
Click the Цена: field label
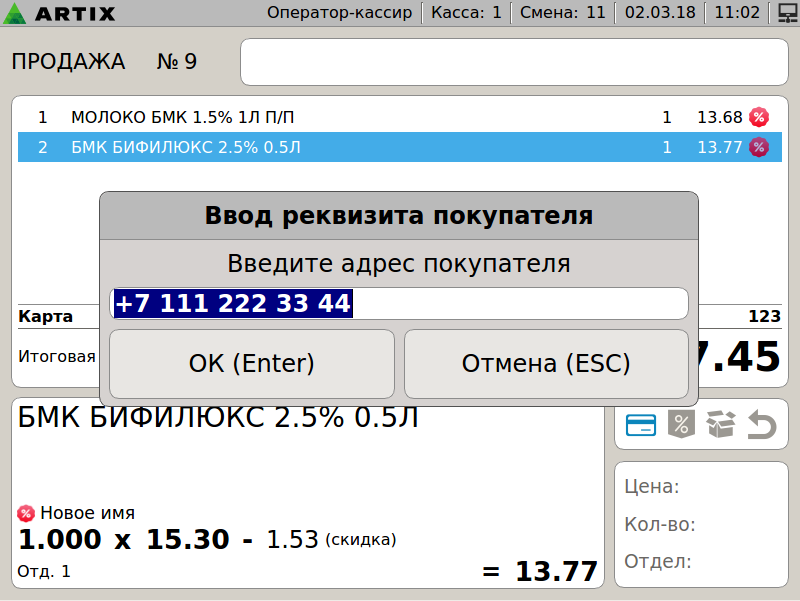(x=652, y=487)
